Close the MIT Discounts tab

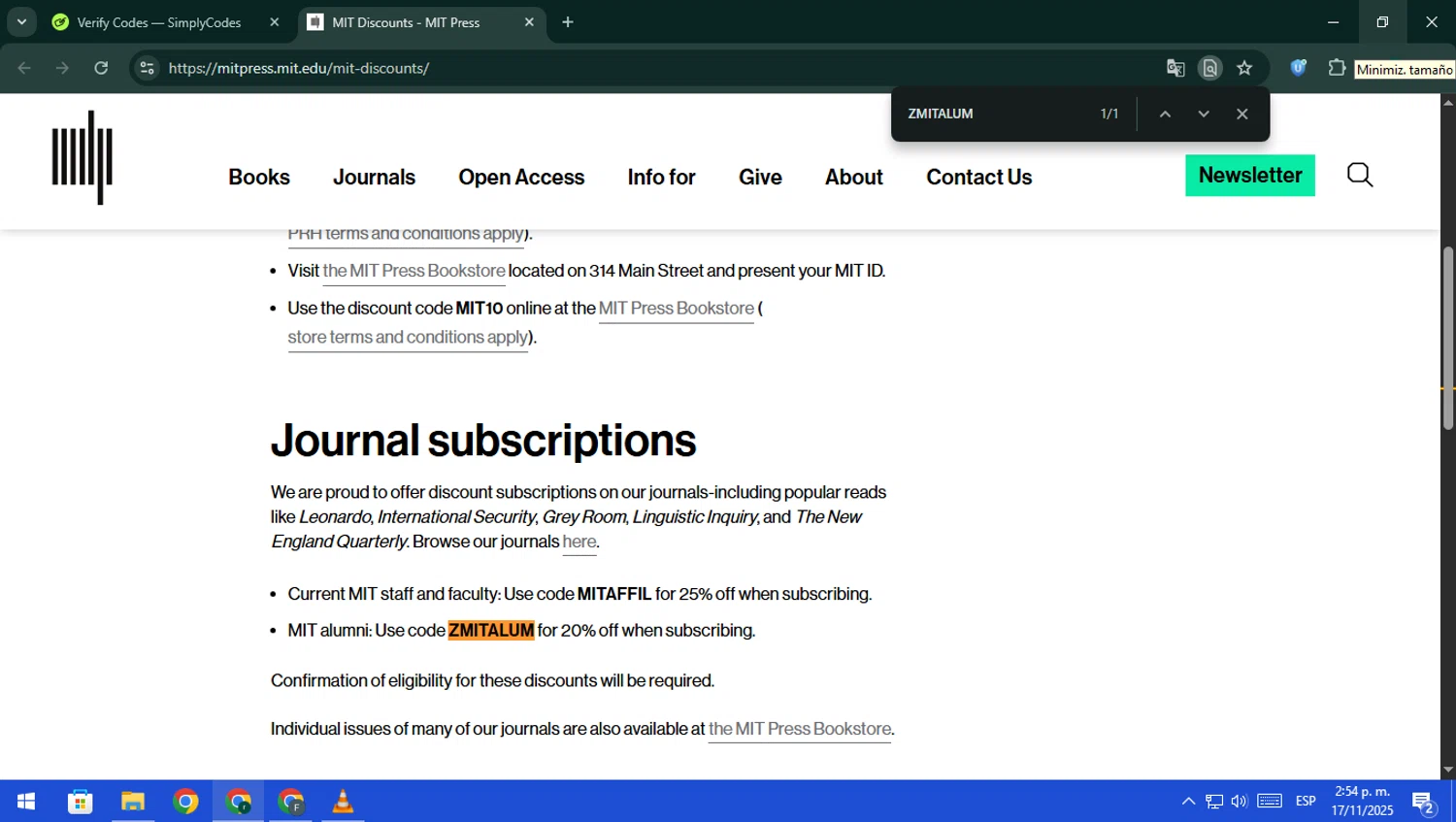[529, 22]
